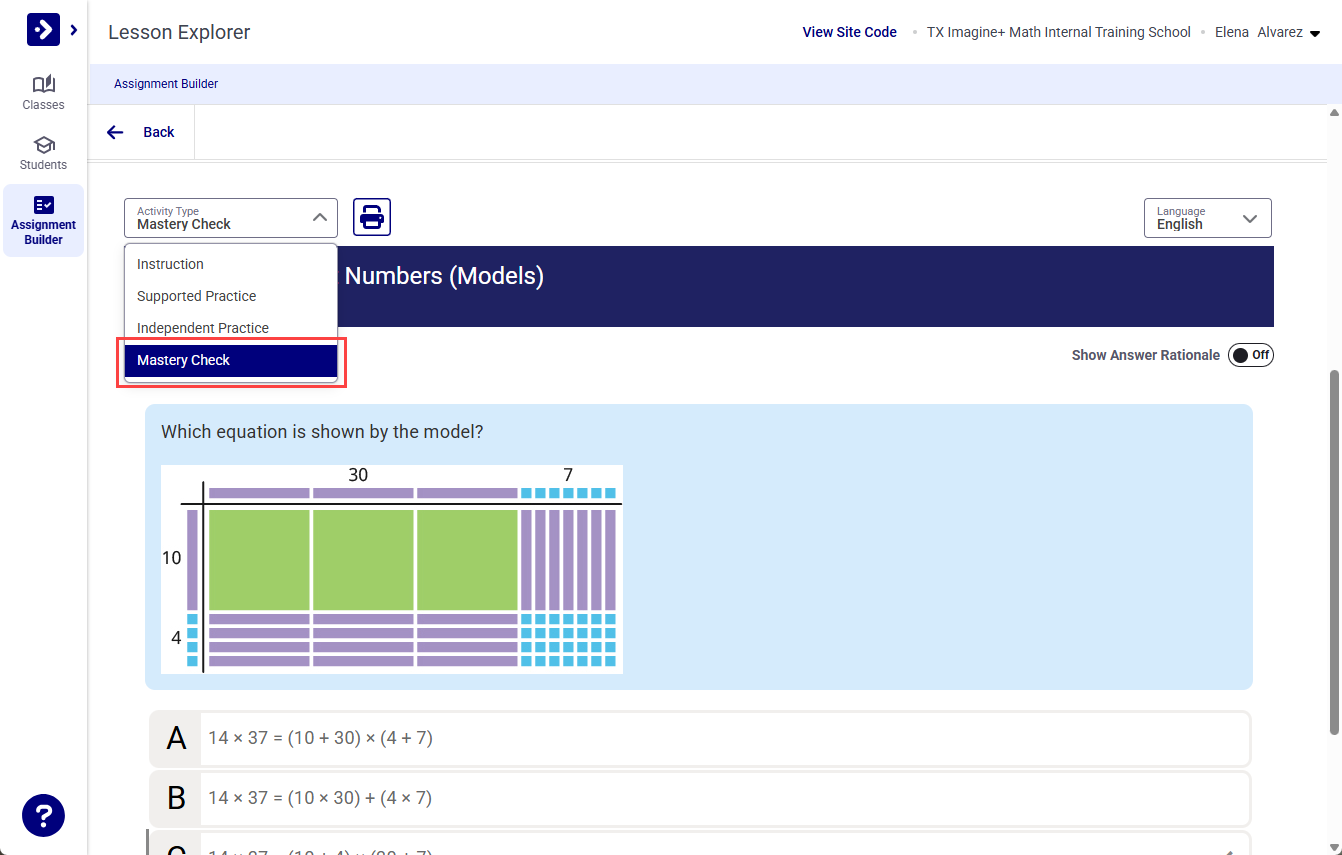Screen dimensions: 1342x855
Task: Turn on Show Answer Rationale
Action: pyautogui.click(x=1250, y=355)
